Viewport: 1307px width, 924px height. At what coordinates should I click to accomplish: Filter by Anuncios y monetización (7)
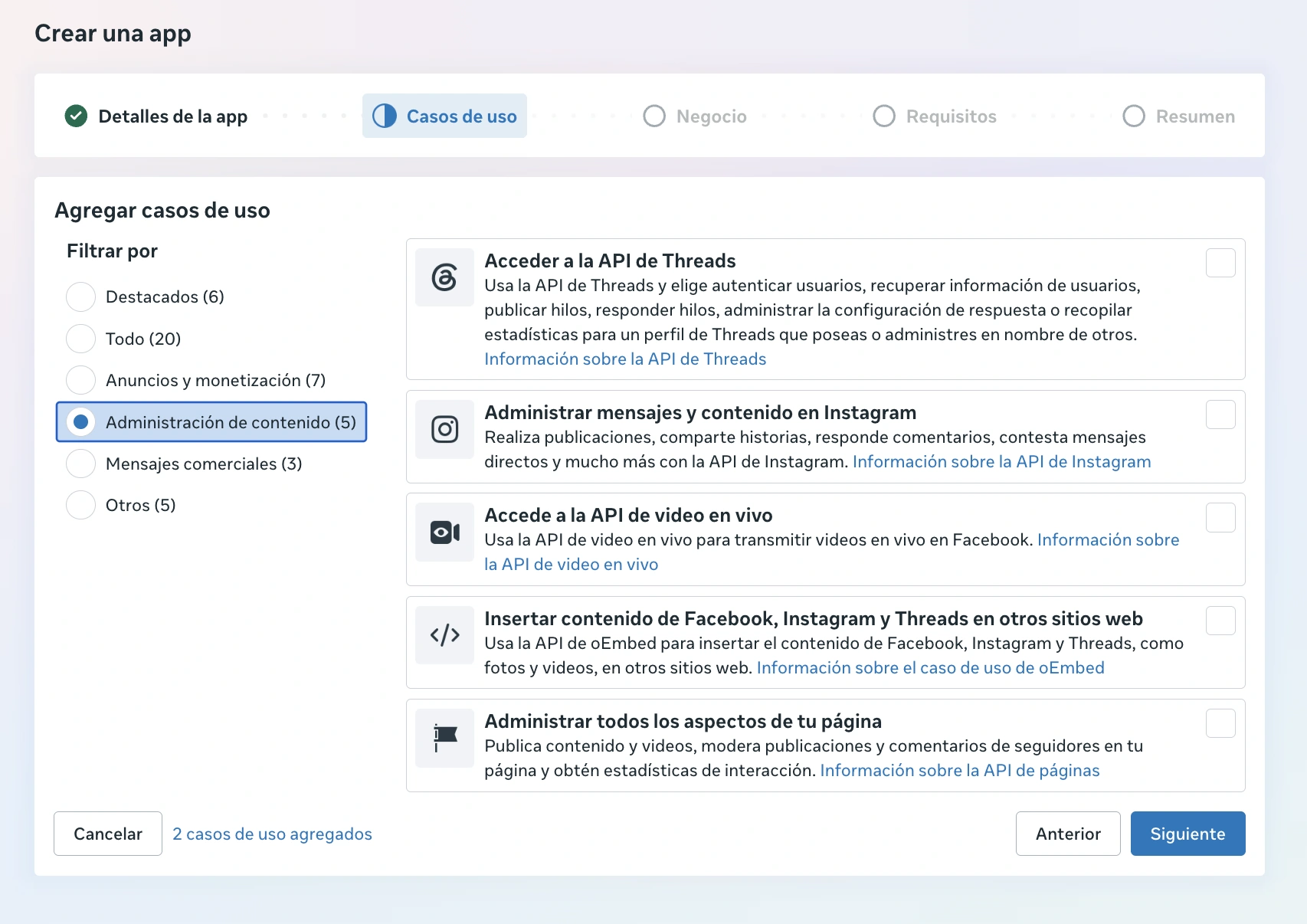(x=80, y=380)
